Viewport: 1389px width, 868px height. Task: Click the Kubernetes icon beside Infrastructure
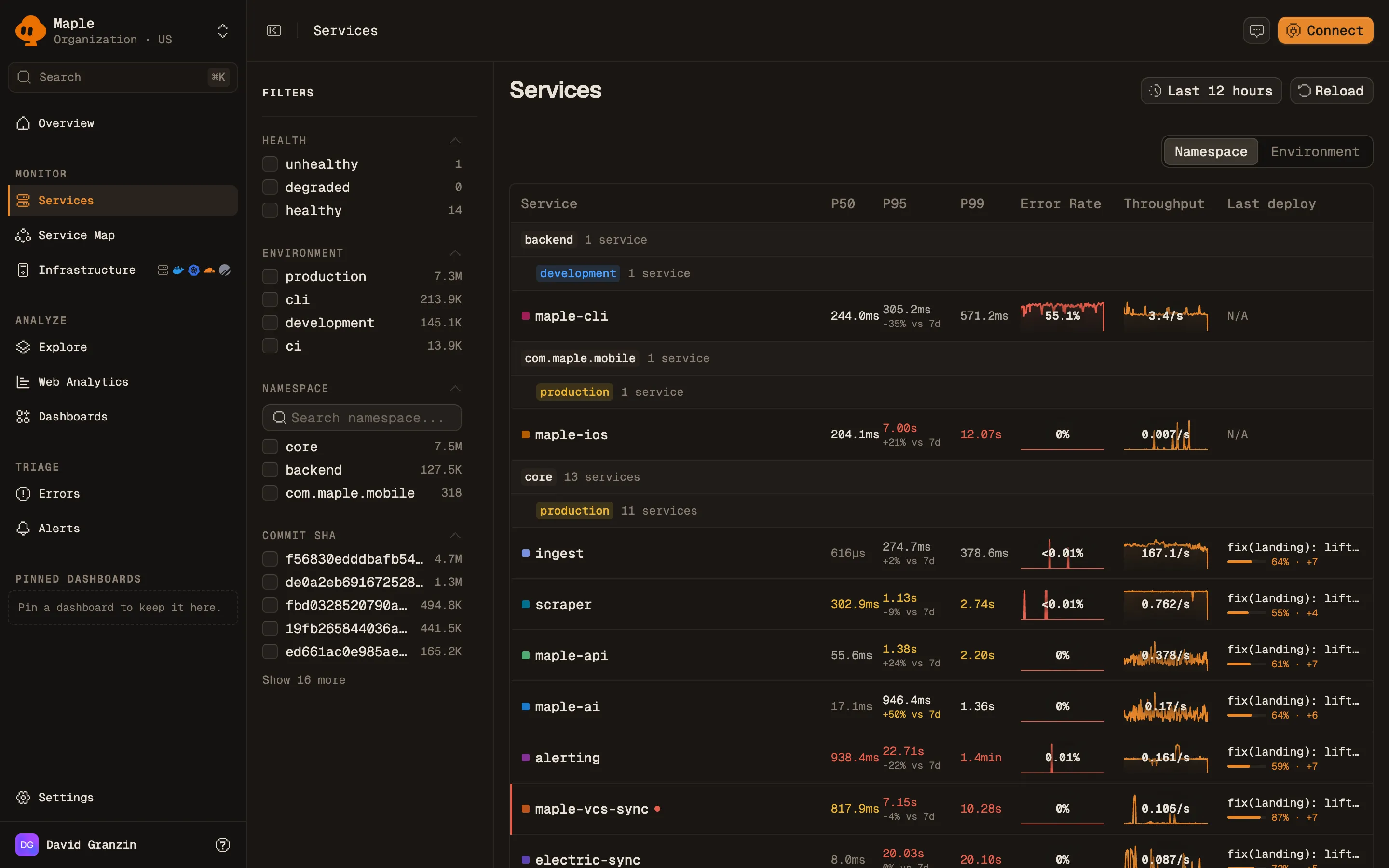click(194, 270)
